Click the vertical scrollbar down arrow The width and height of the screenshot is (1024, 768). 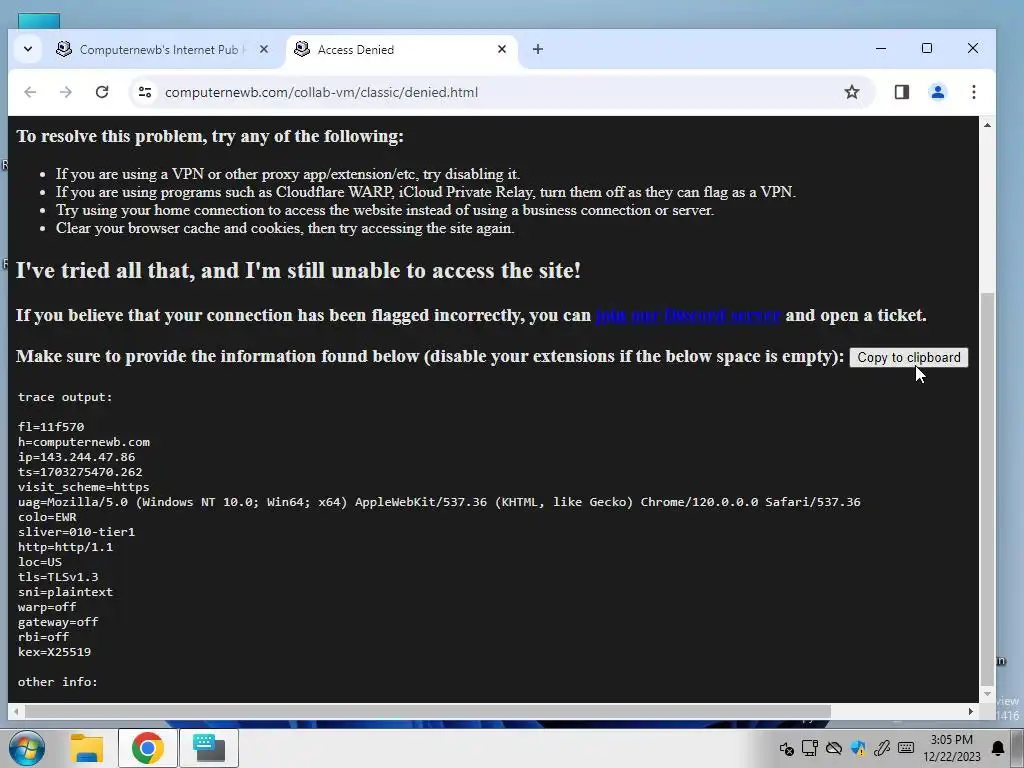pyautogui.click(x=987, y=694)
